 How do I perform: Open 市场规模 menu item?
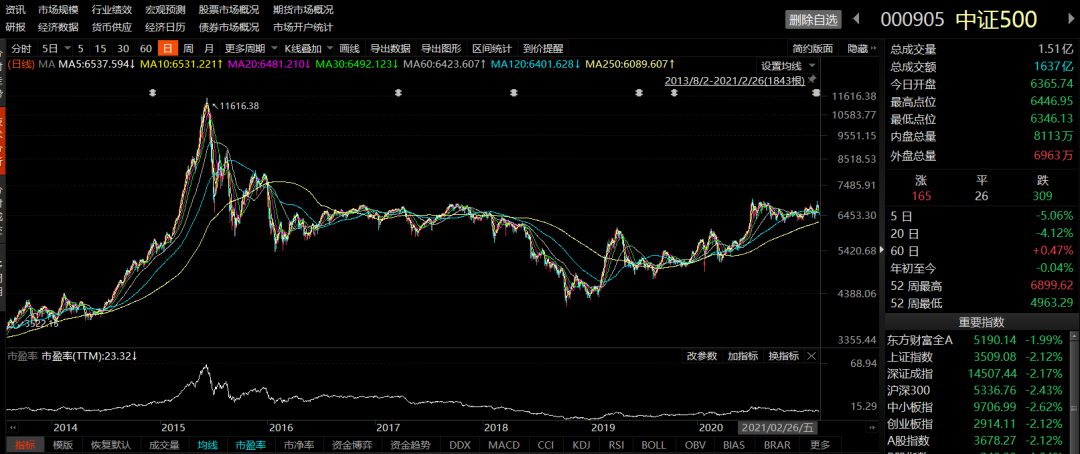(x=59, y=10)
